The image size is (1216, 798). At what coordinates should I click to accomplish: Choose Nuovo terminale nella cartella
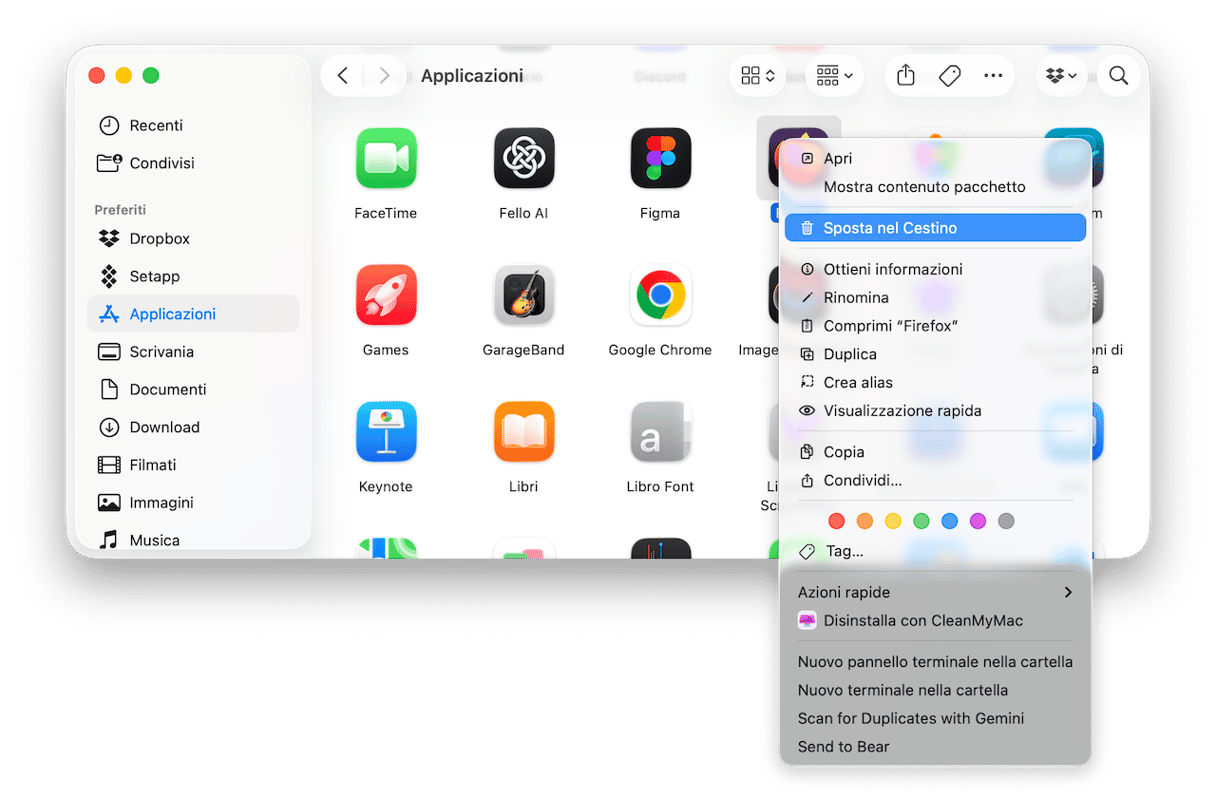coord(935,690)
